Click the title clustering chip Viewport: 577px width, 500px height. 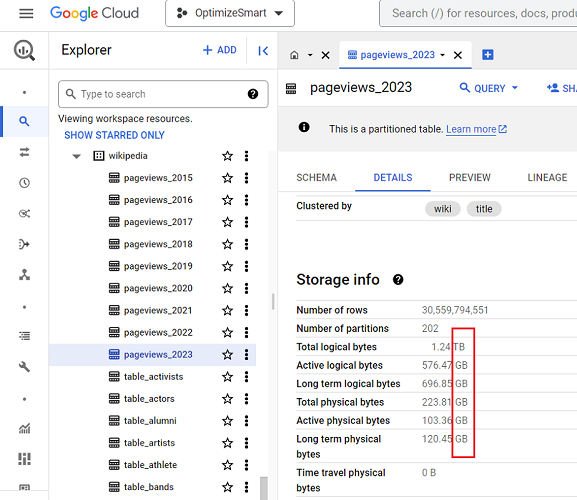click(484, 209)
